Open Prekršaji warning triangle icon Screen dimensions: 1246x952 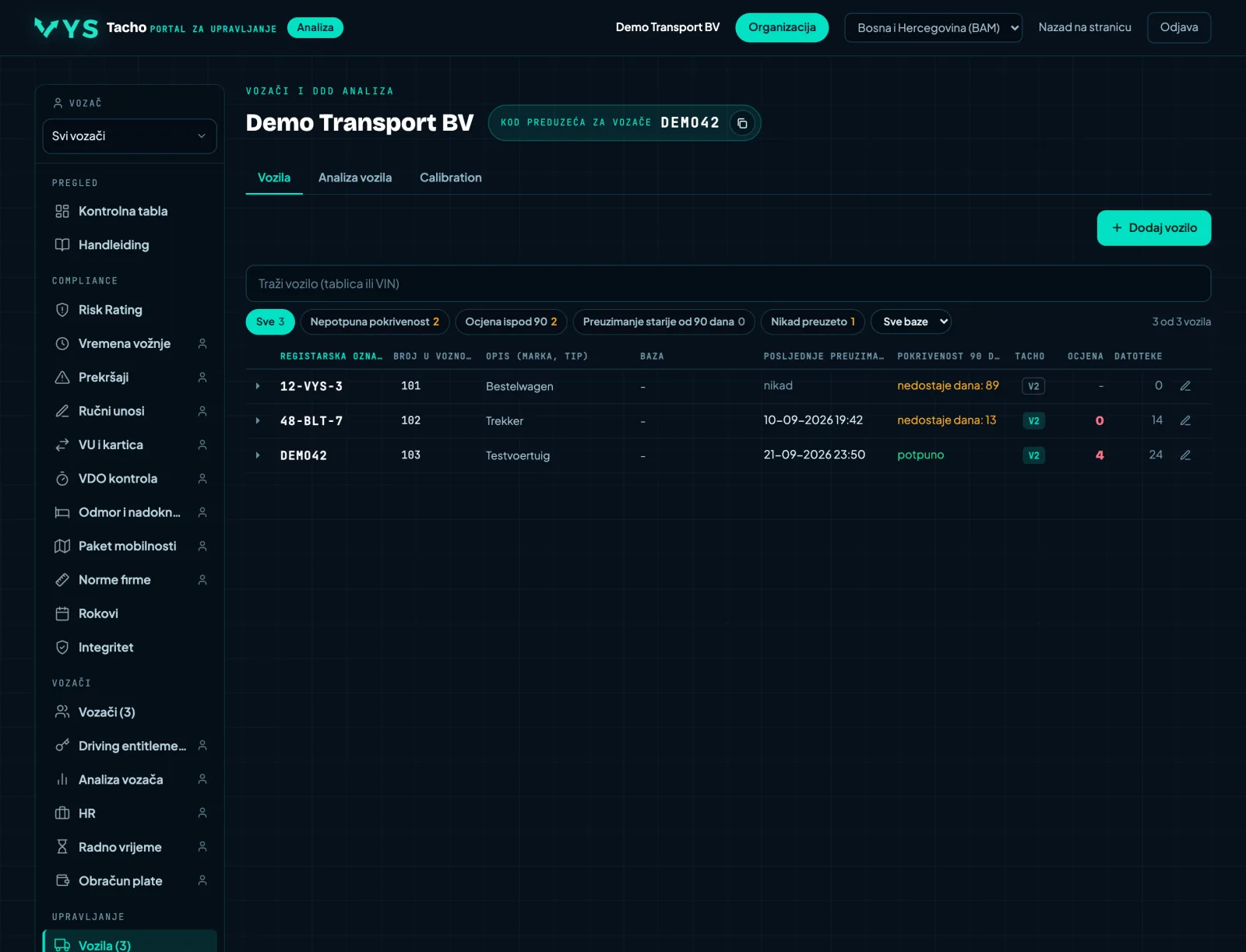click(x=62, y=378)
